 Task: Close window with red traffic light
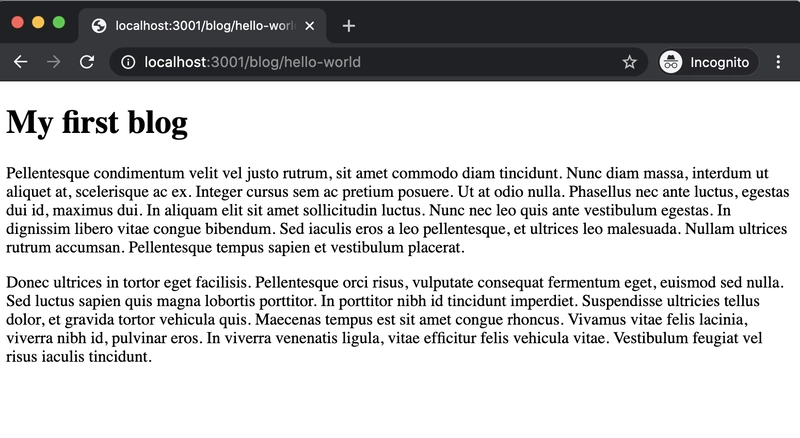(17, 22)
